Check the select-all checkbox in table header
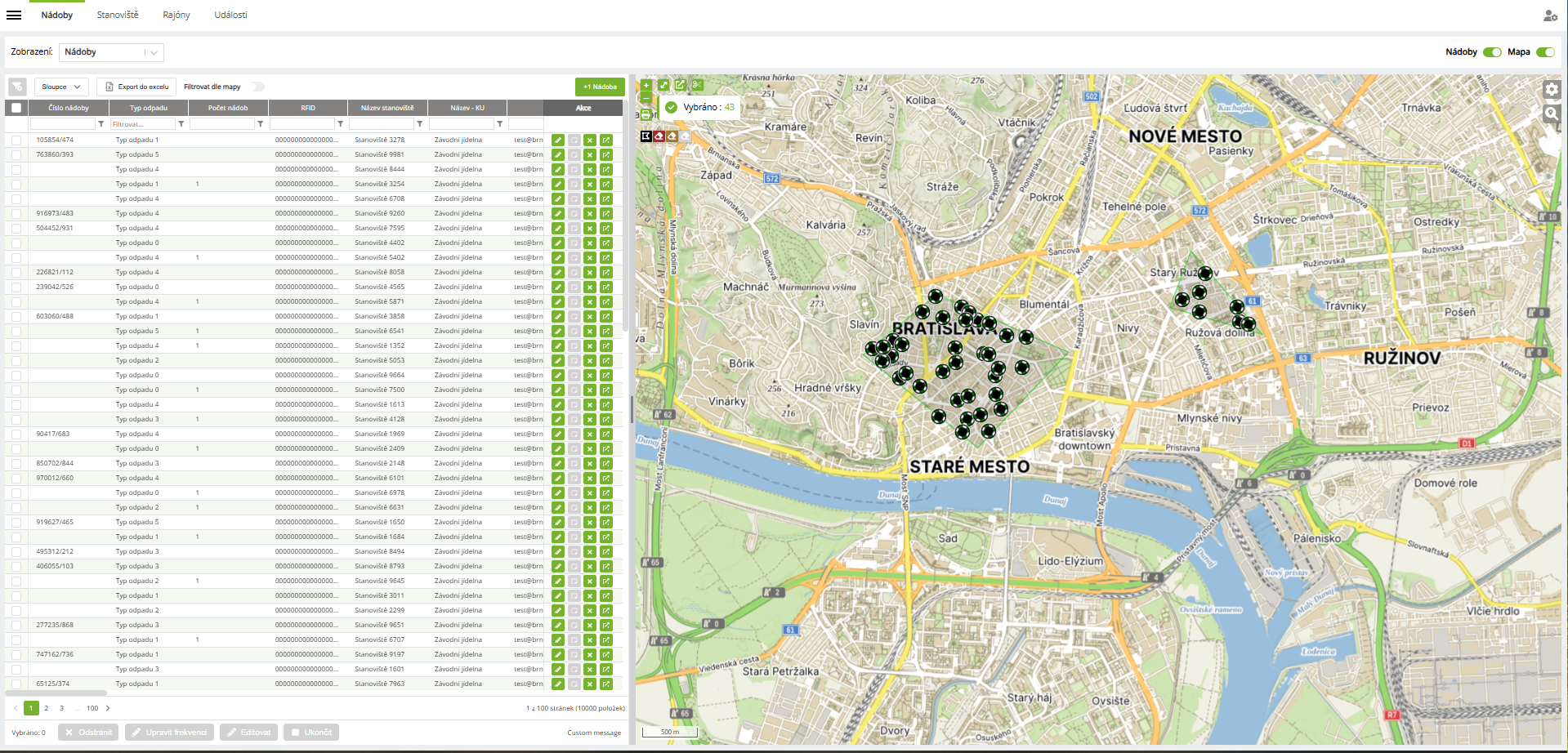The image size is (1568, 753). [16, 108]
